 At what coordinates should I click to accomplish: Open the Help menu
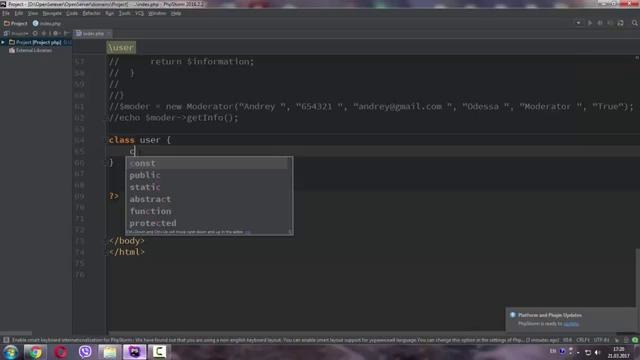coord(176,13)
